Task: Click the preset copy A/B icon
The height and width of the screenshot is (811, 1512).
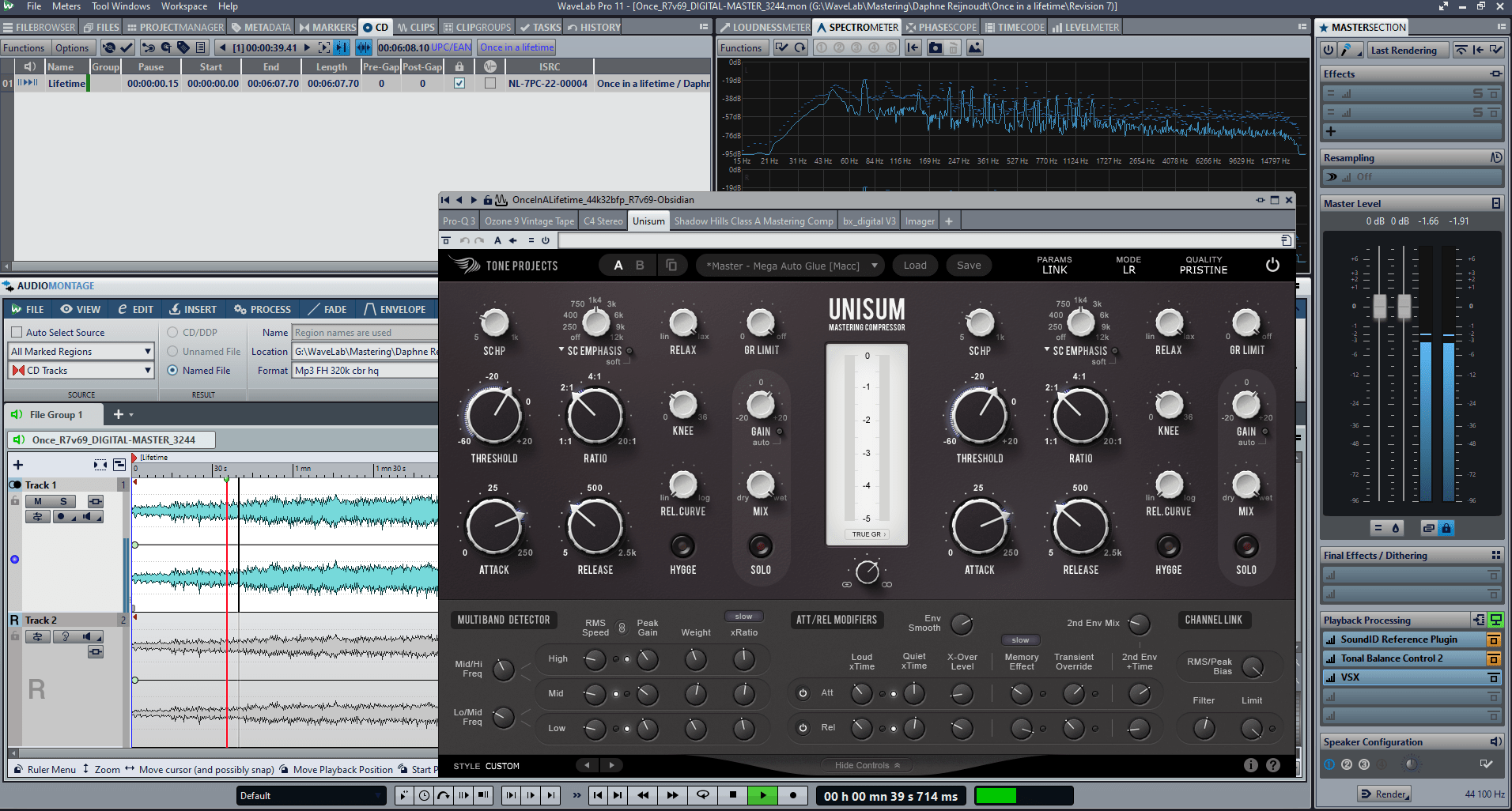Action: 671,266
